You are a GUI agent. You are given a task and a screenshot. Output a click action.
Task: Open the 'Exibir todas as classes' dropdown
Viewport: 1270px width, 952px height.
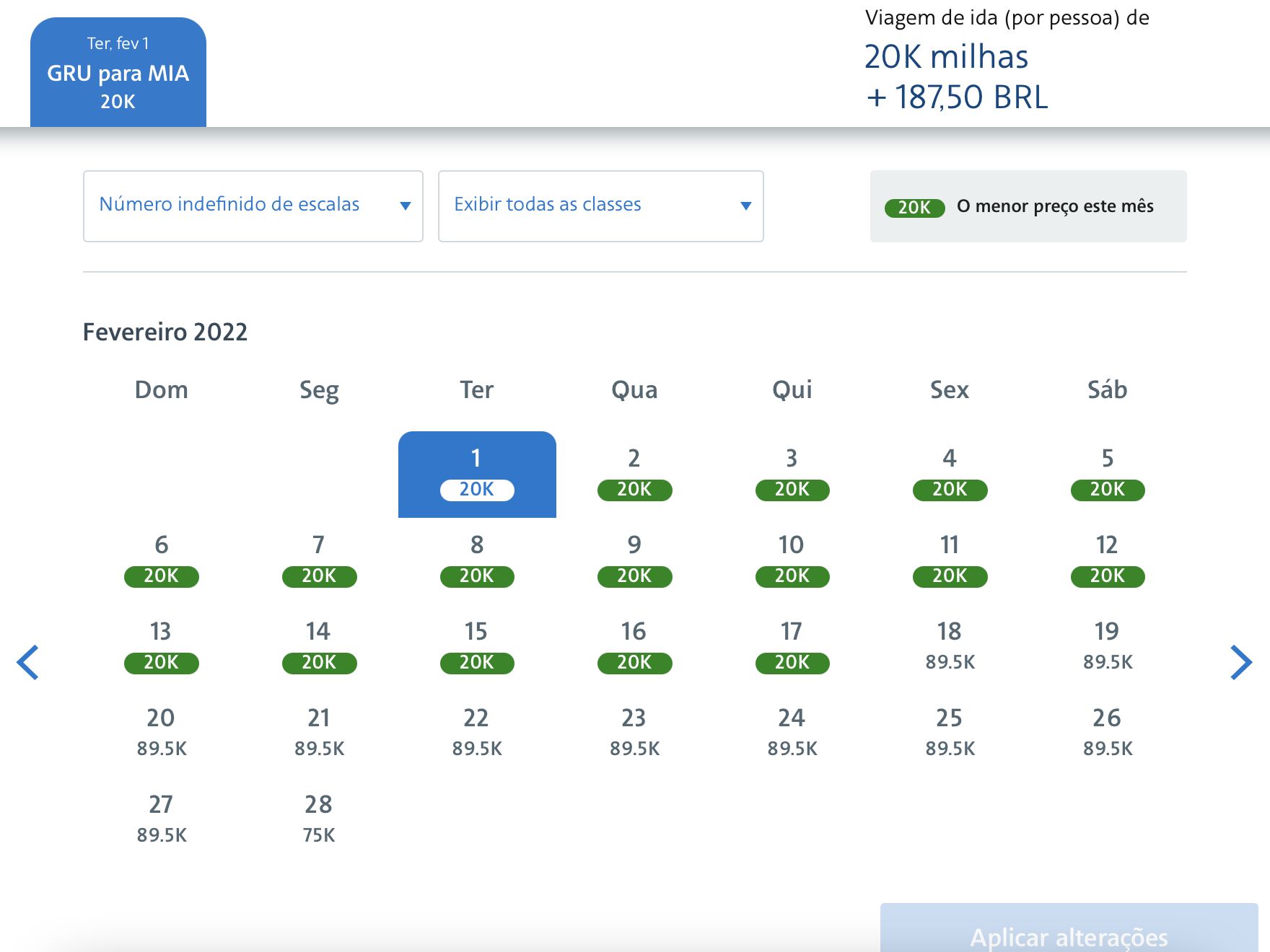click(x=601, y=206)
